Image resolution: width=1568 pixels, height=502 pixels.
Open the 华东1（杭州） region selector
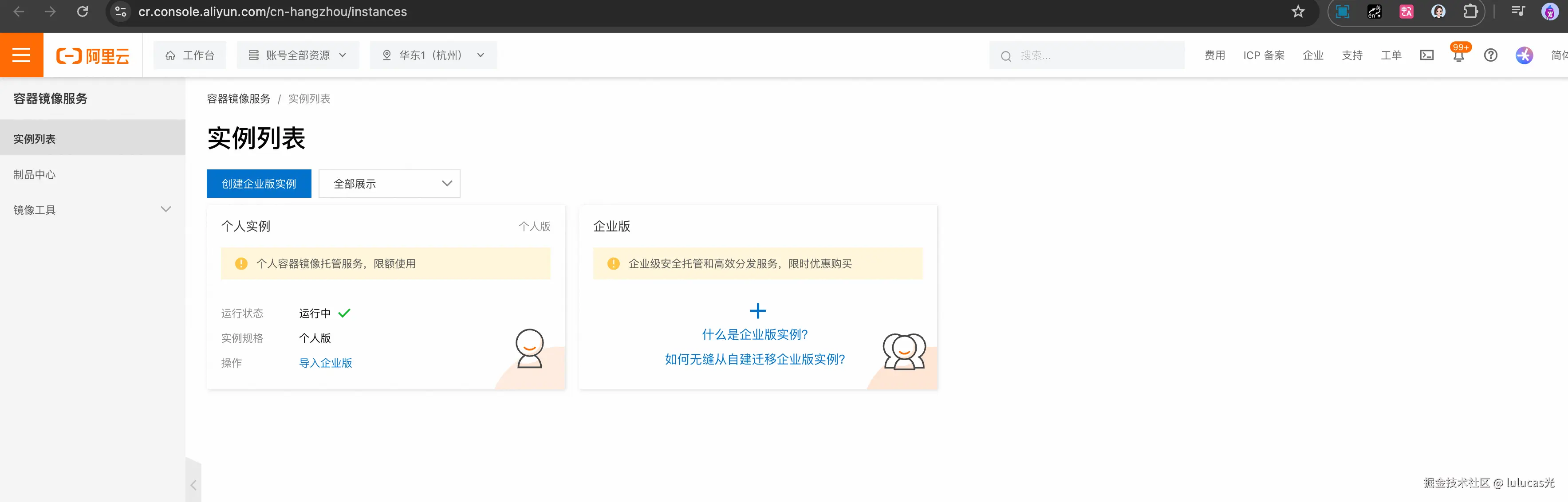pos(433,55)
